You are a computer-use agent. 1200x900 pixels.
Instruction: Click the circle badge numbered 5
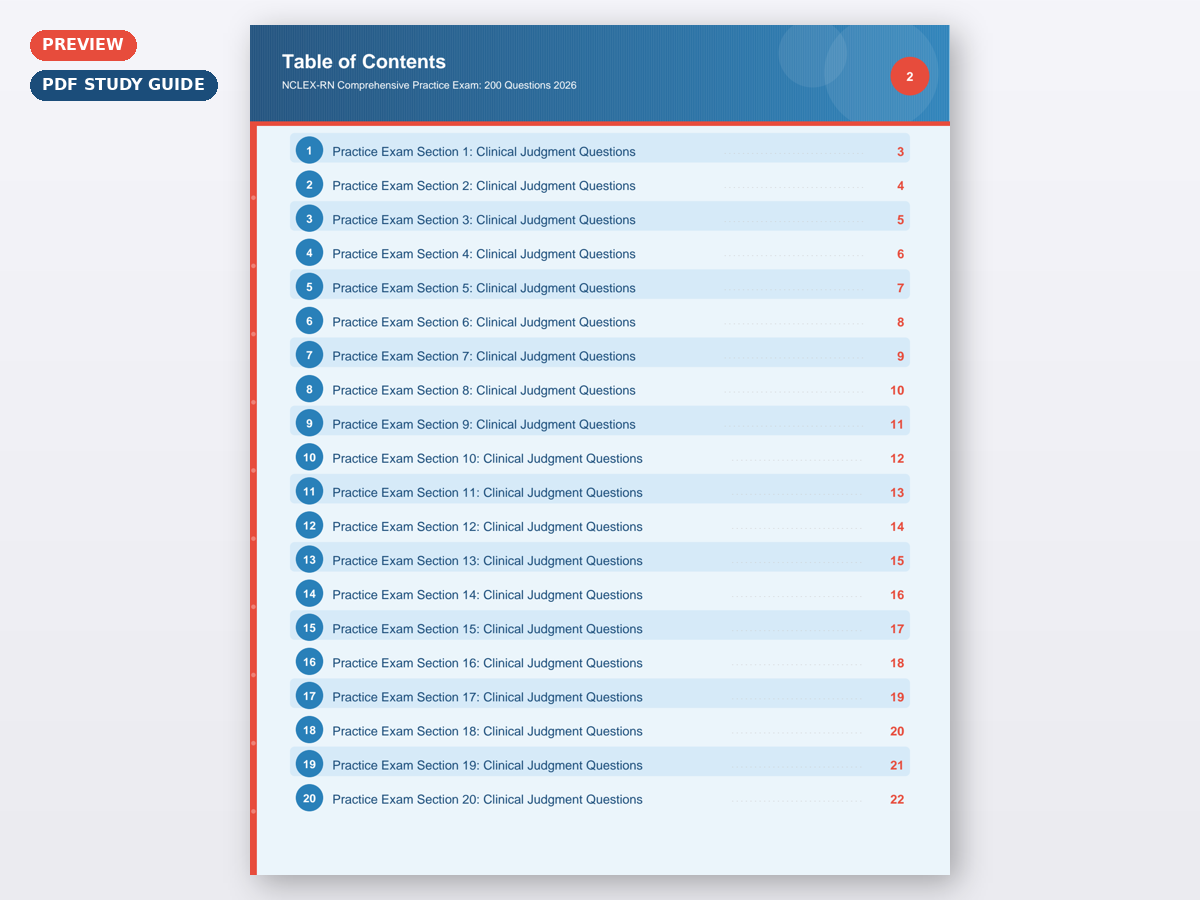(x=309, y=287)
